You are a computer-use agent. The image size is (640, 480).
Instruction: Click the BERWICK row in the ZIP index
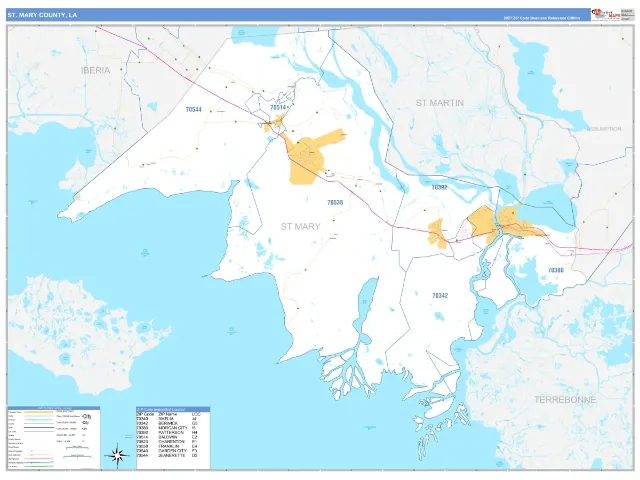click(x=168, y=423)
